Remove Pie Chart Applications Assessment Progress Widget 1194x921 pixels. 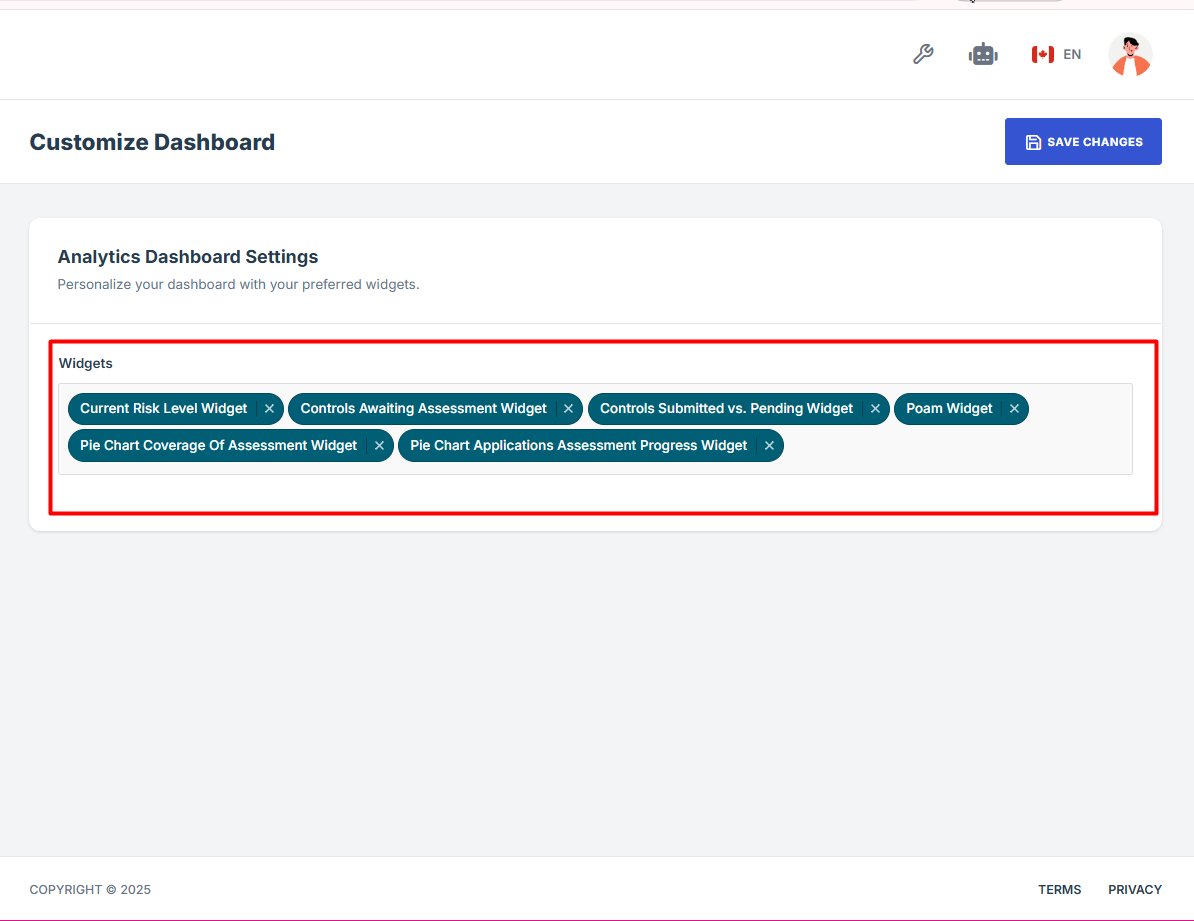pyautogui.click(x=769, y=446)
